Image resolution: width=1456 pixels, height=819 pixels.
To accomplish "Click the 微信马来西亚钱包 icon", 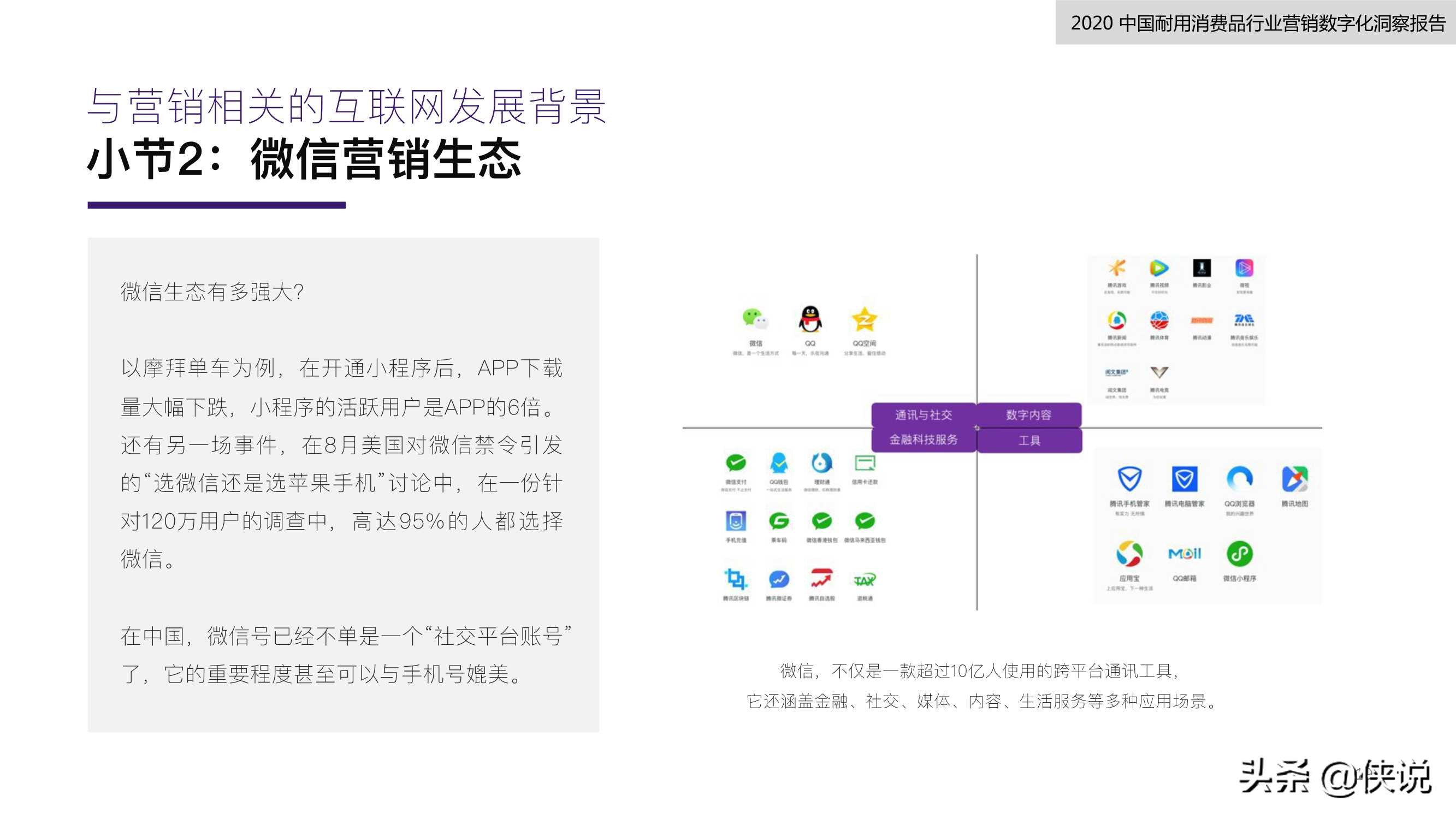I will coord(865,520).
